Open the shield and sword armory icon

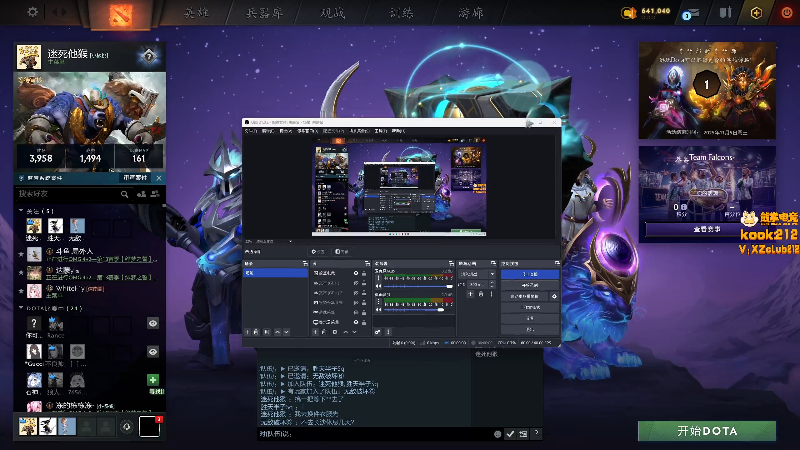click(725, 13)
